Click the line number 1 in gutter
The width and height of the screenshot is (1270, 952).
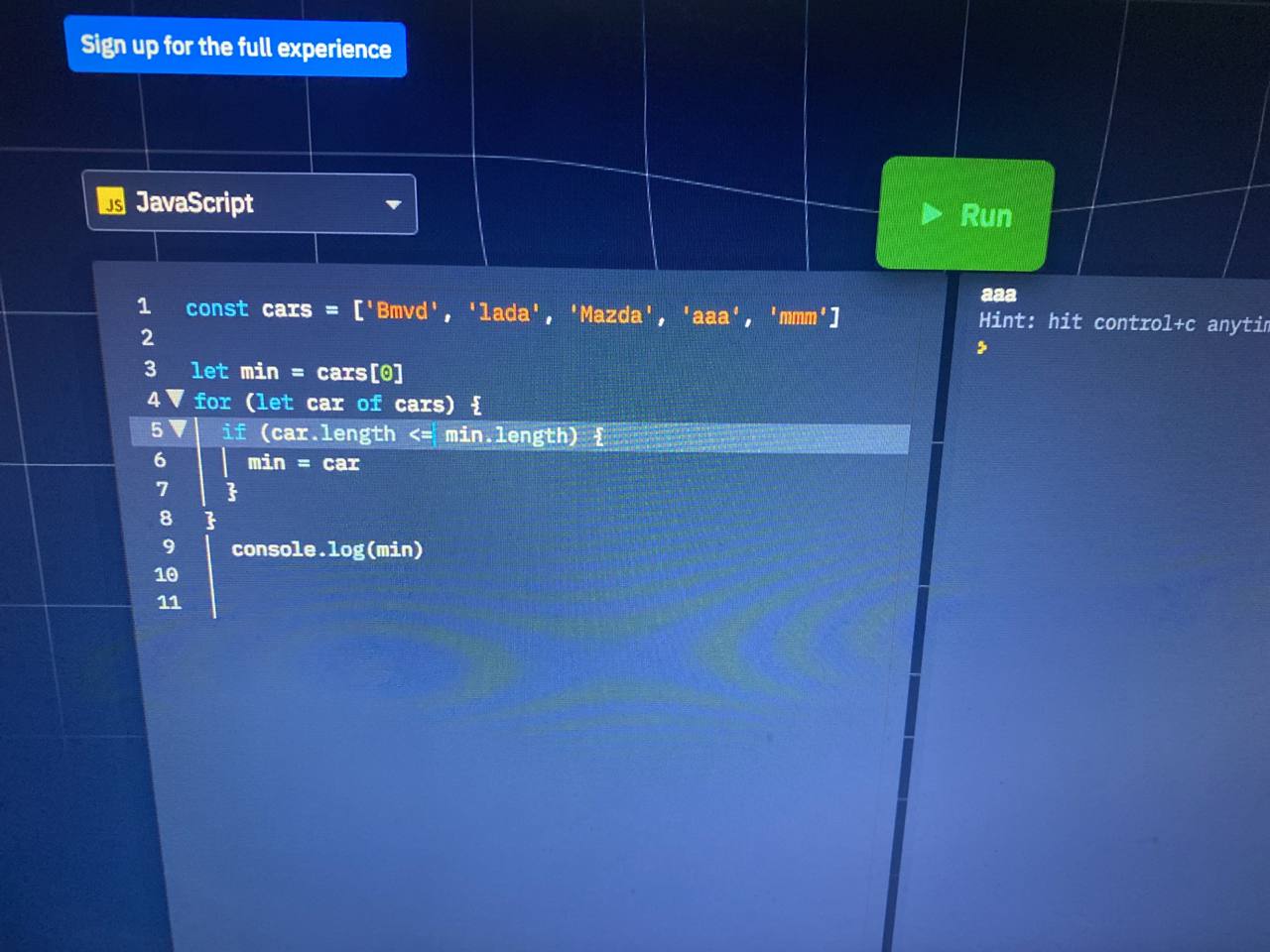tap(144, 305)
